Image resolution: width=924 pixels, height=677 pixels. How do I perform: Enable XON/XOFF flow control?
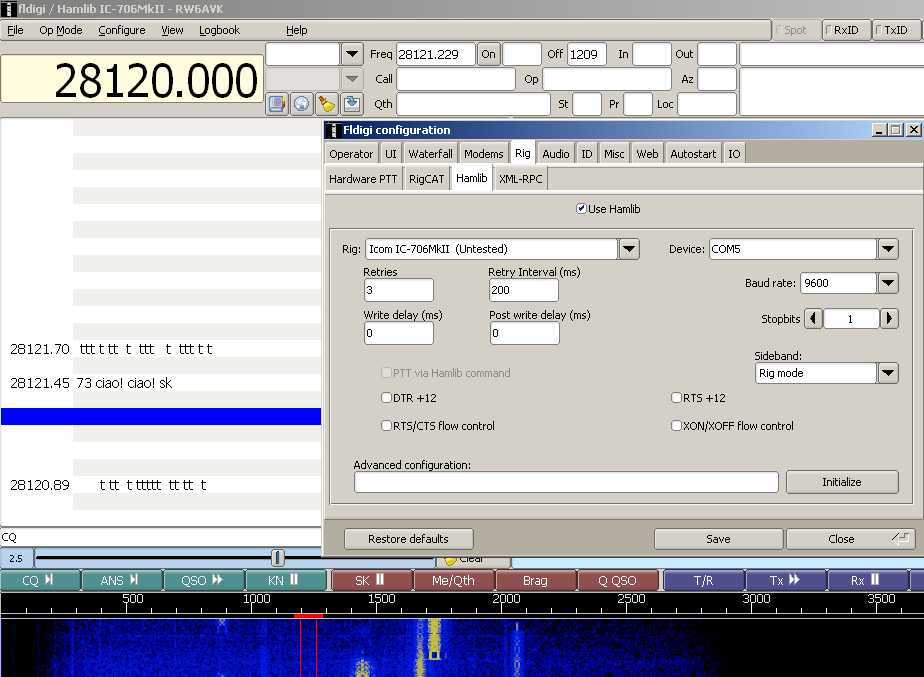point(677,426)
